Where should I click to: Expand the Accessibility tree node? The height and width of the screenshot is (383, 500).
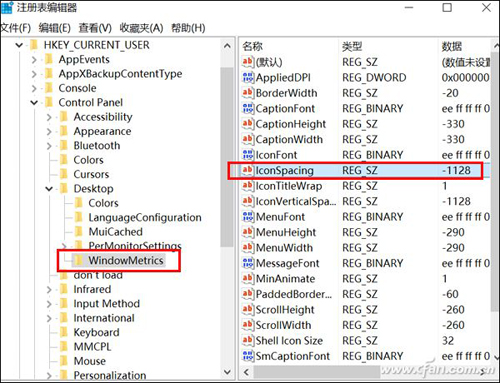click(49, 117)
